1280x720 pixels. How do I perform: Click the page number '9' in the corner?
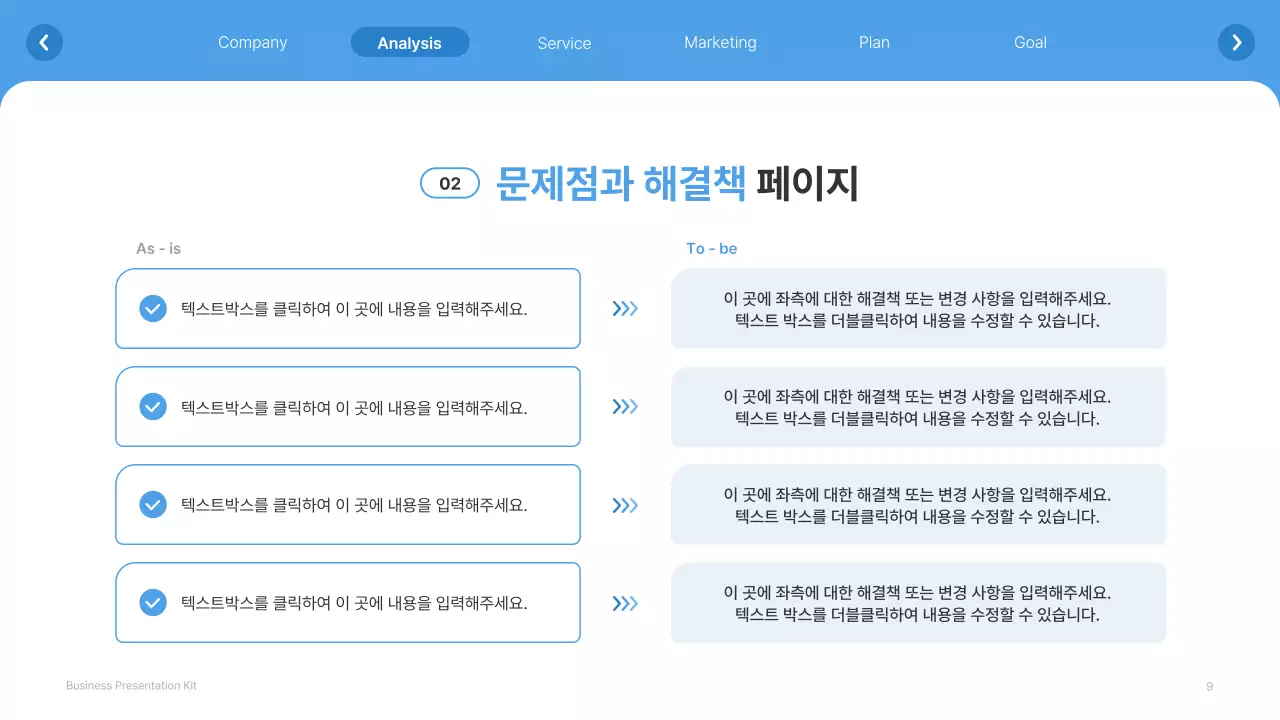pyautogui.click(x=1209, y=686)
